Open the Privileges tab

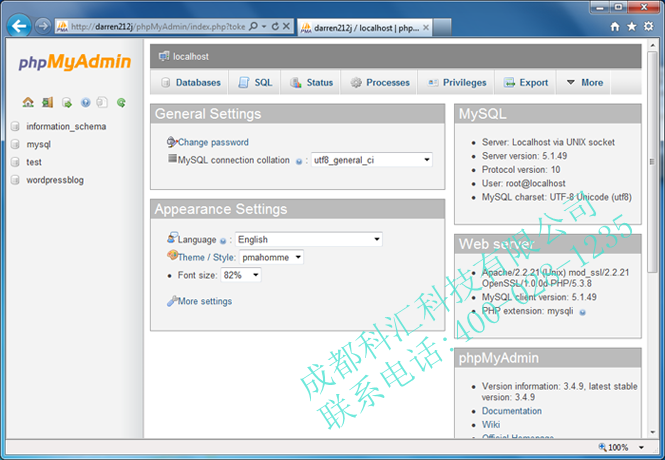point(457,82)
